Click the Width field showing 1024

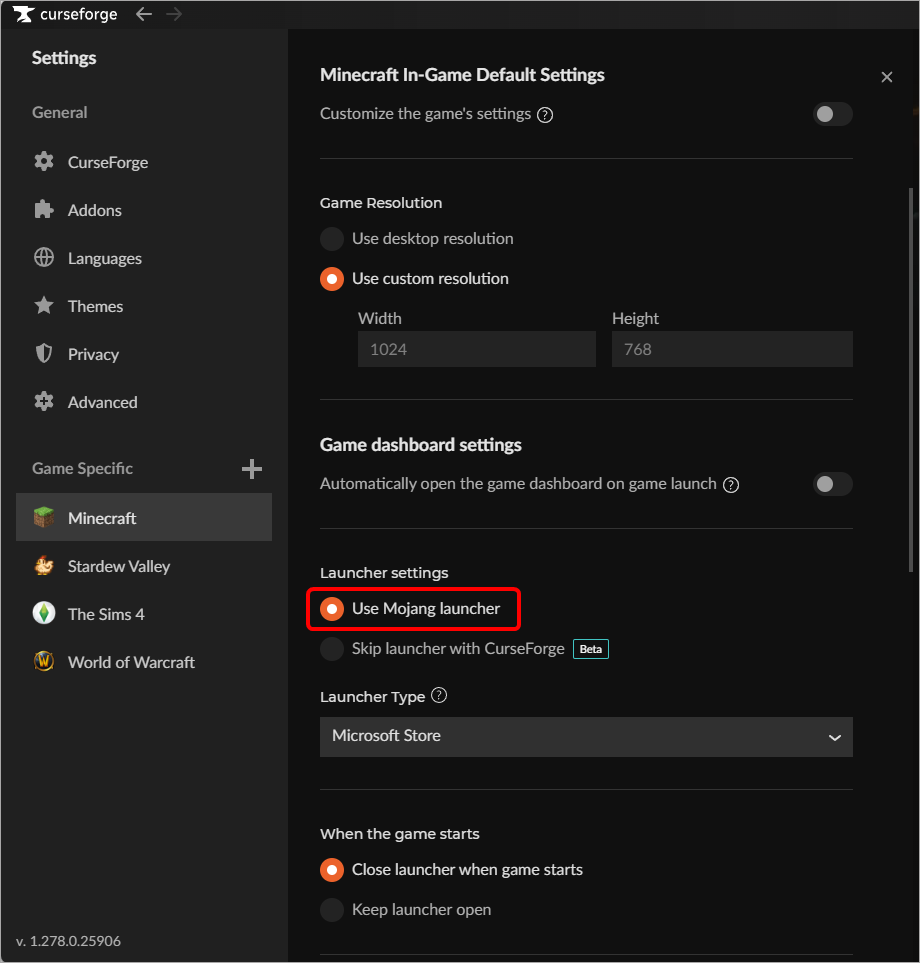[477, 349]
